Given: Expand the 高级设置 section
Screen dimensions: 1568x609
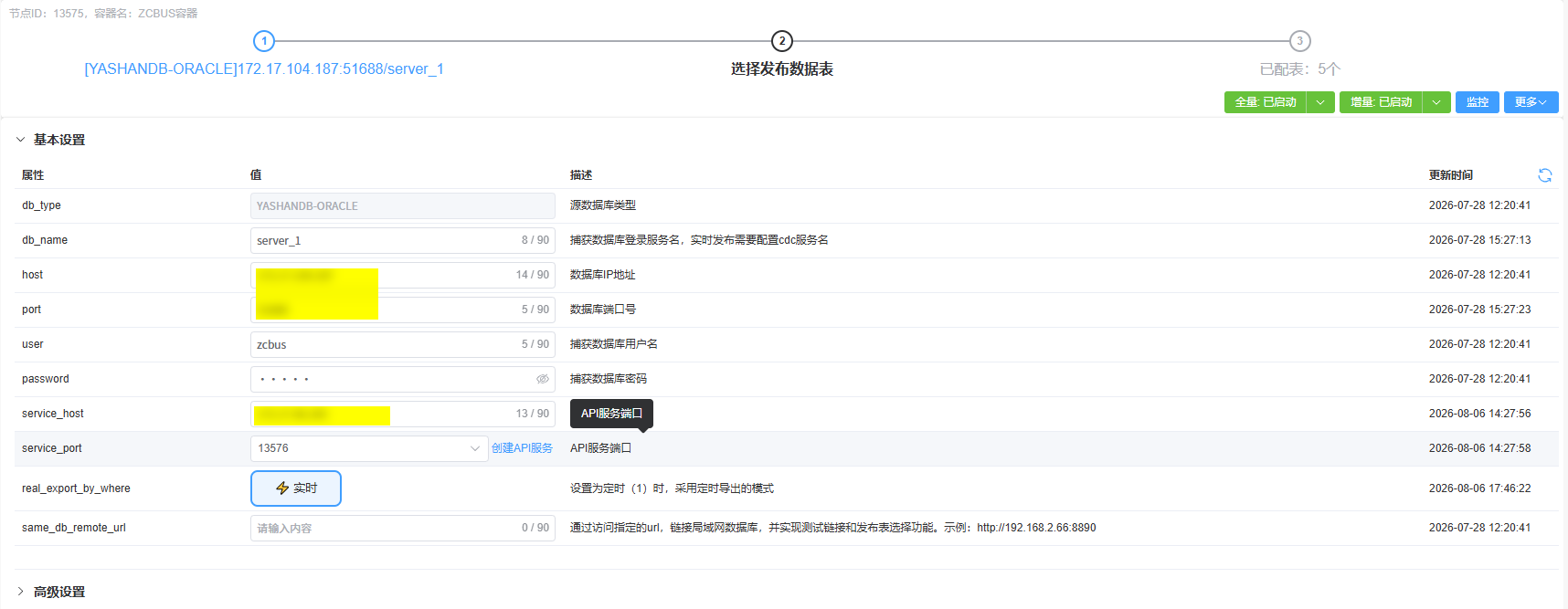Looking at the screenshot, I should [51, 592].
